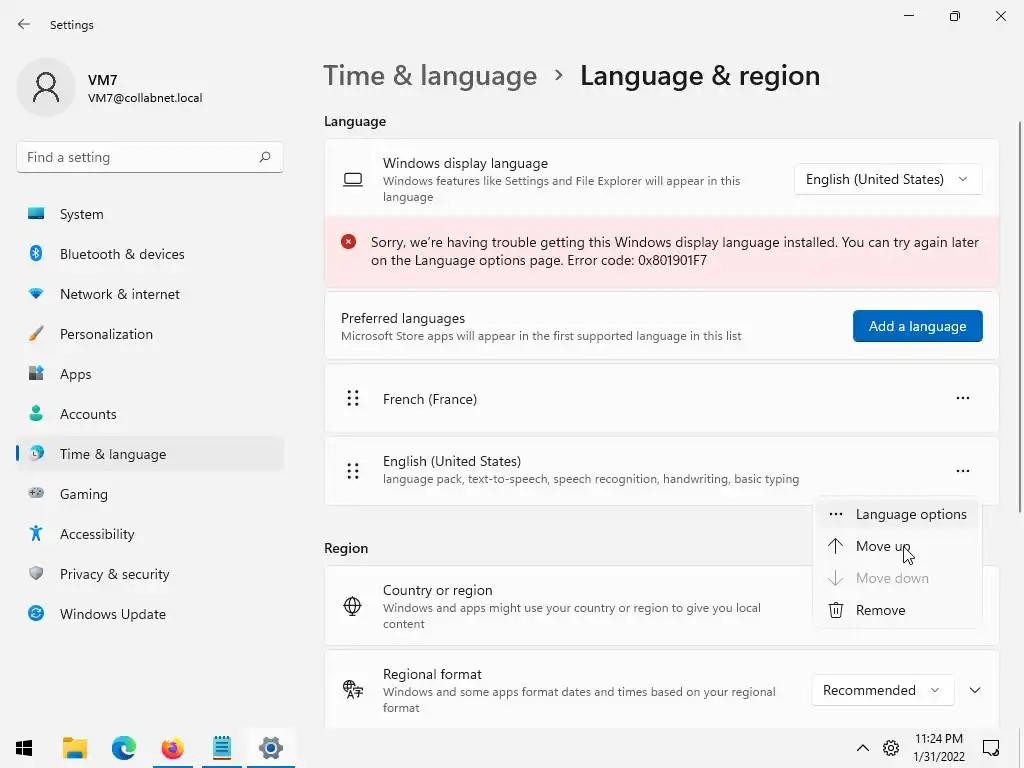The width and height of the screenshot is (1024, 768).
Task: Open the notification center icon
Action: 991,748
